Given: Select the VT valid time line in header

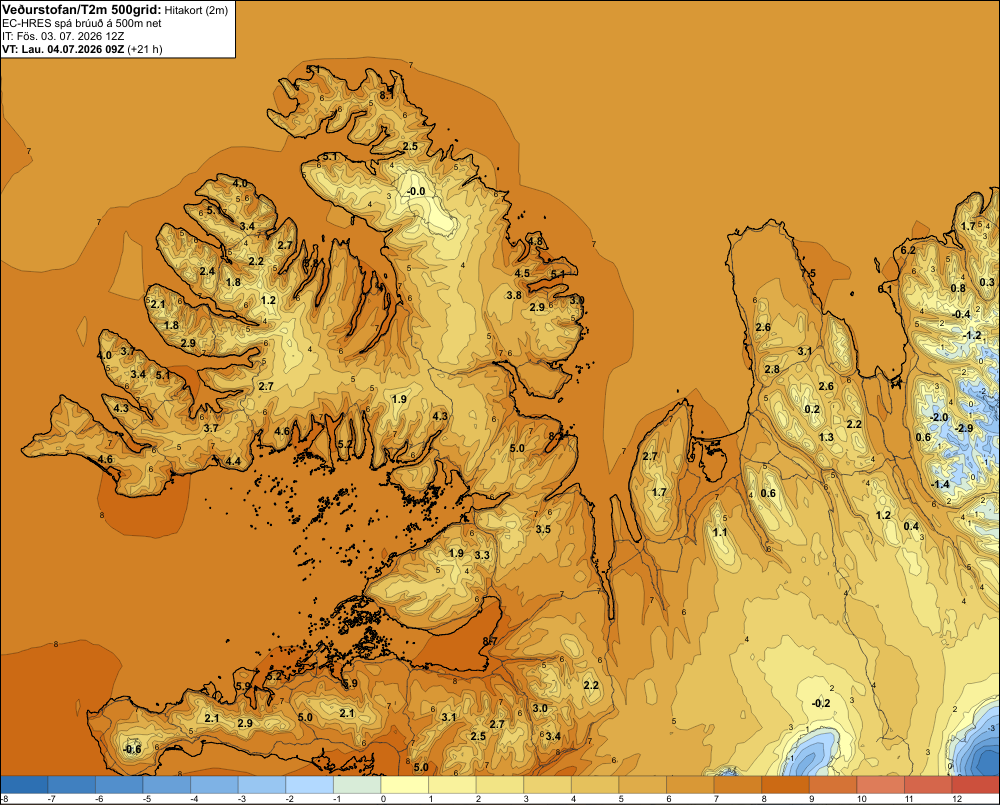Looking at the screenshot, I should coord(82,49).
